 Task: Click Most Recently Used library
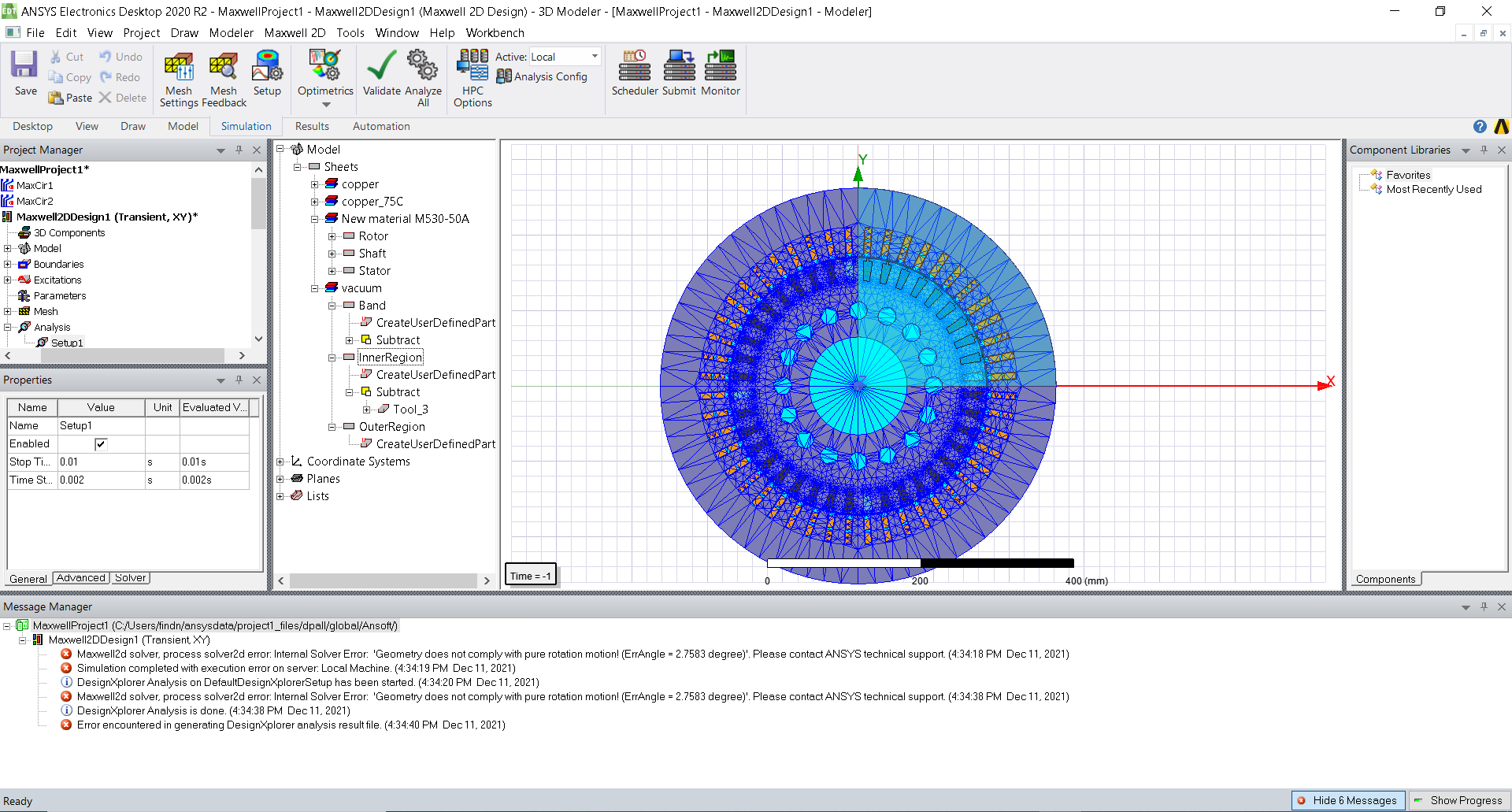point(1433,189)
